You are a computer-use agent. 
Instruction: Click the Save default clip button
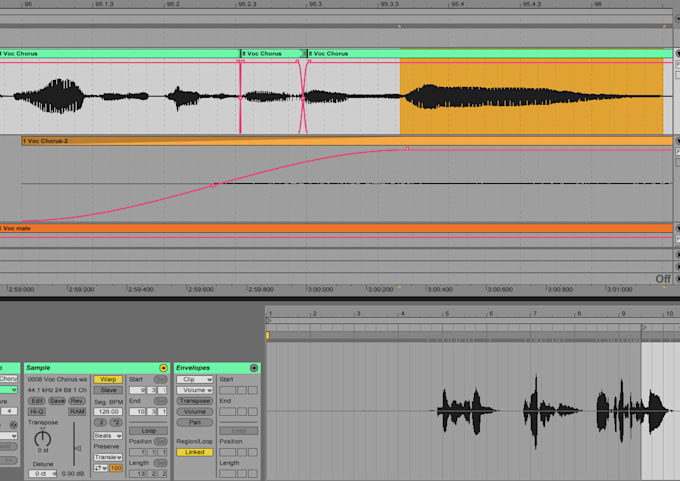click(x=57, y=401)
